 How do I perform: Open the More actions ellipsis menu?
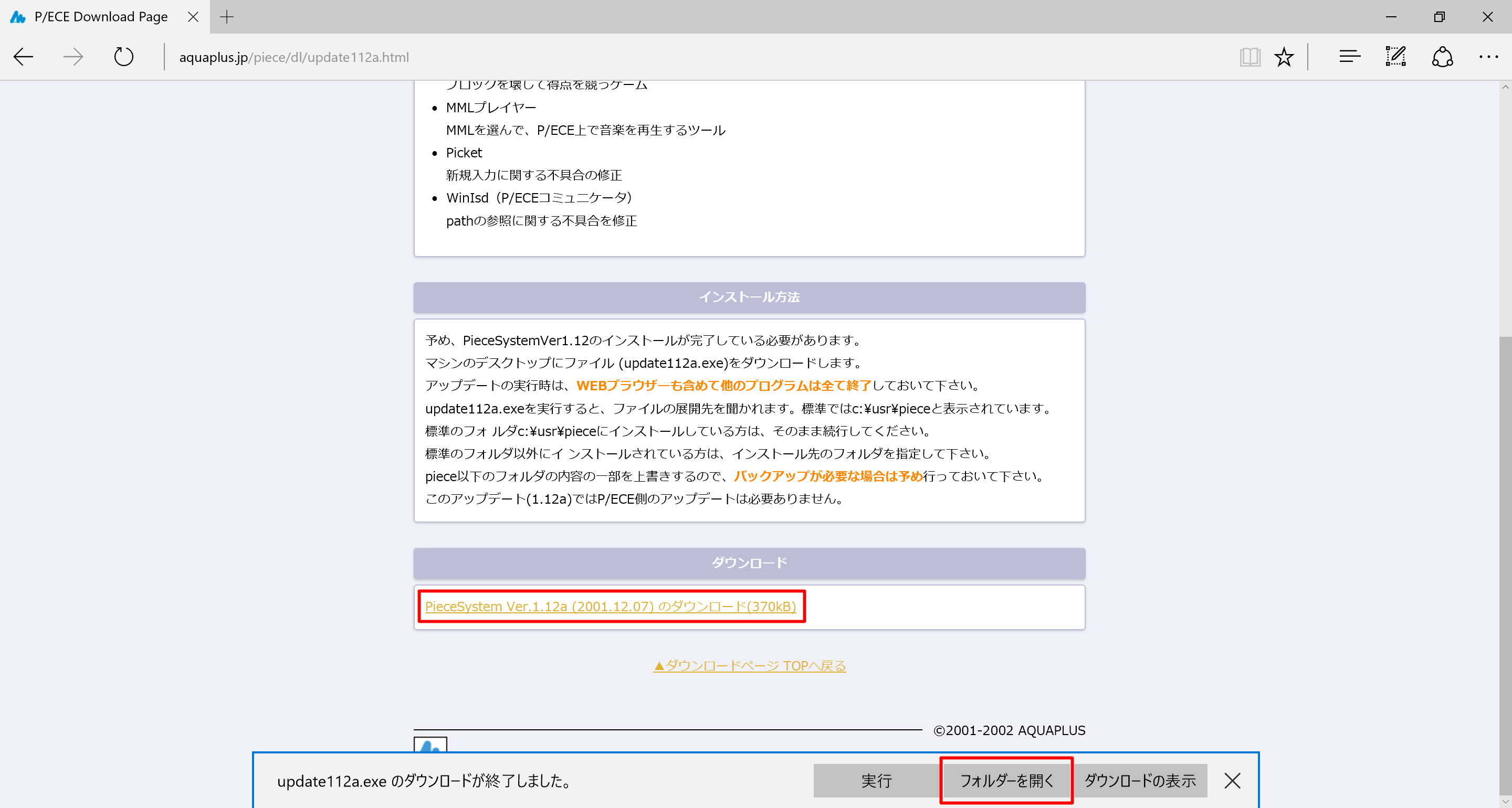(x=1488, y=57)
